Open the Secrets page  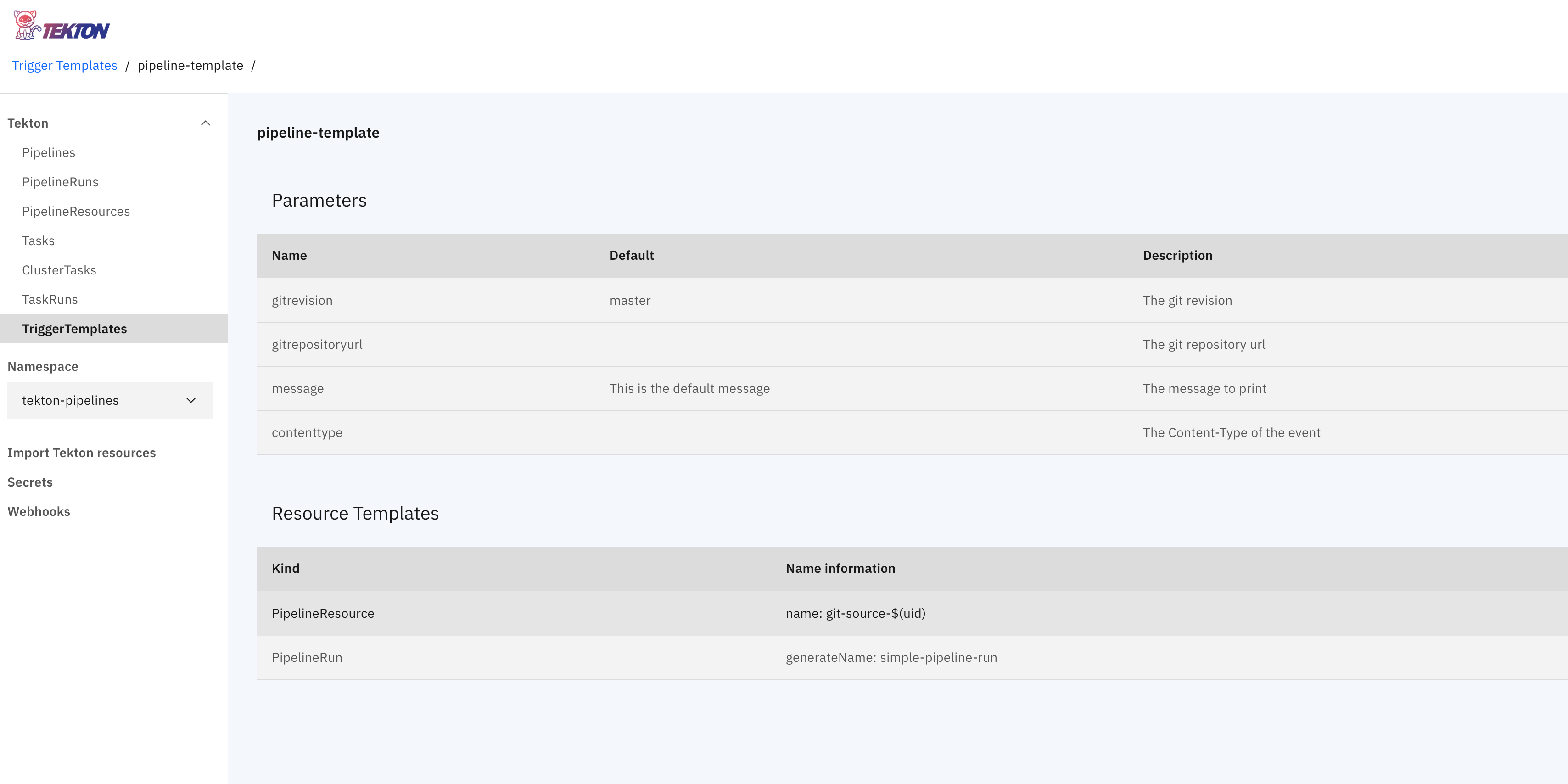(x=30, y=482)
